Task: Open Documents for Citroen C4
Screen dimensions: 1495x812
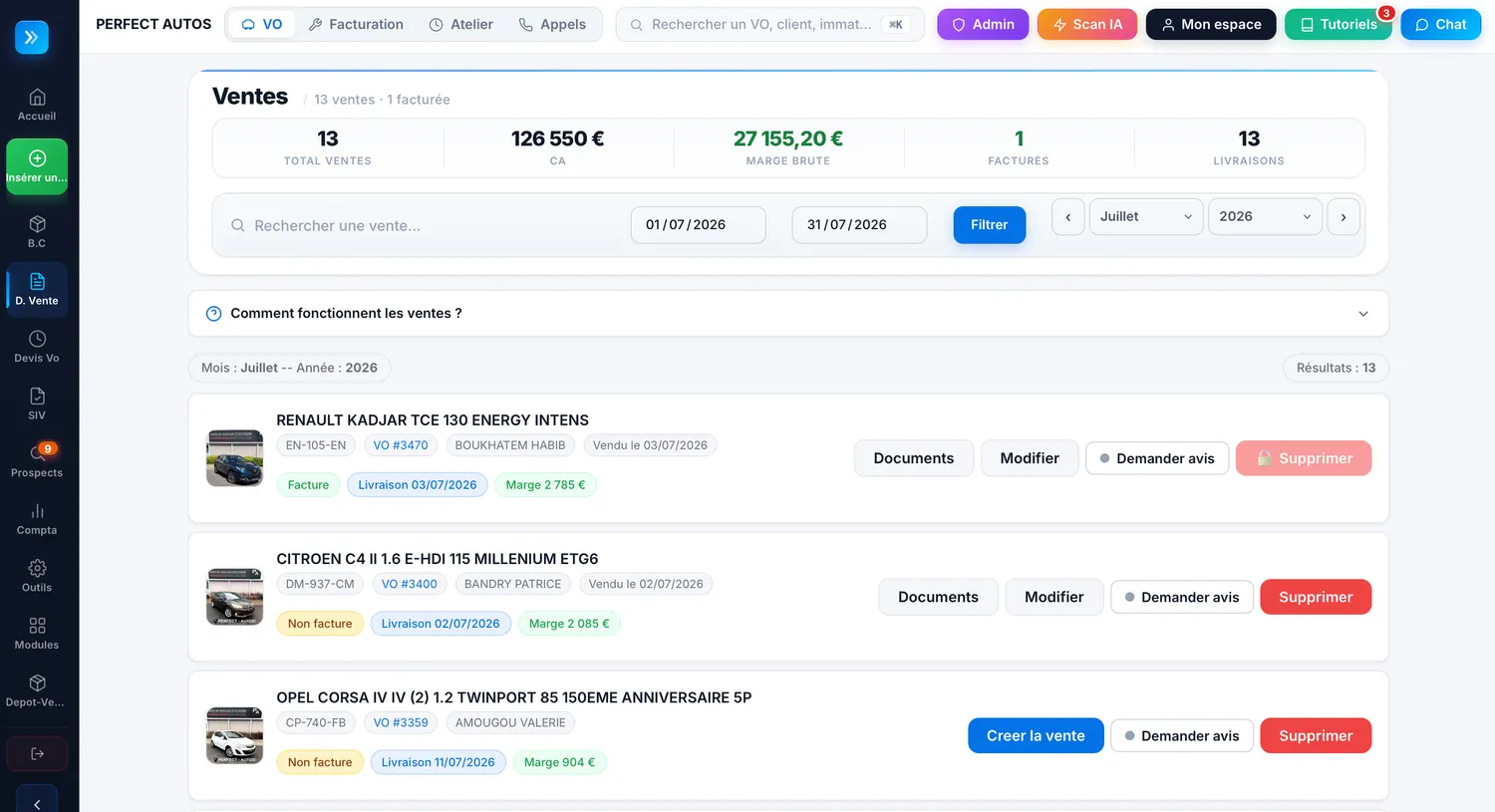Action: click(x=938, y=597)
